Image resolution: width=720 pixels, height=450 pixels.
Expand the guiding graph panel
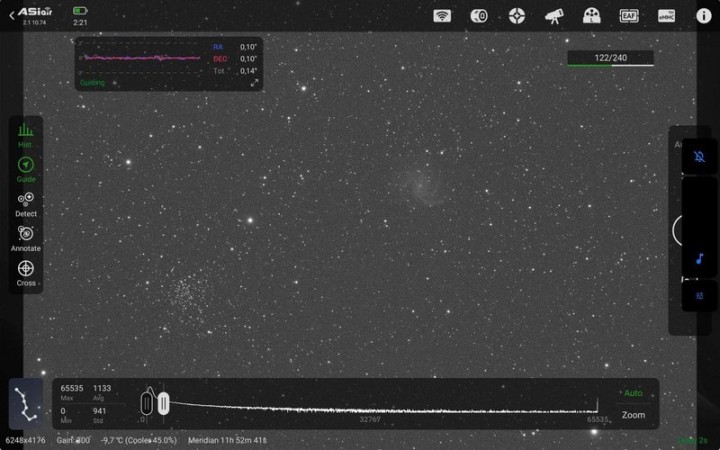(168, 64)
